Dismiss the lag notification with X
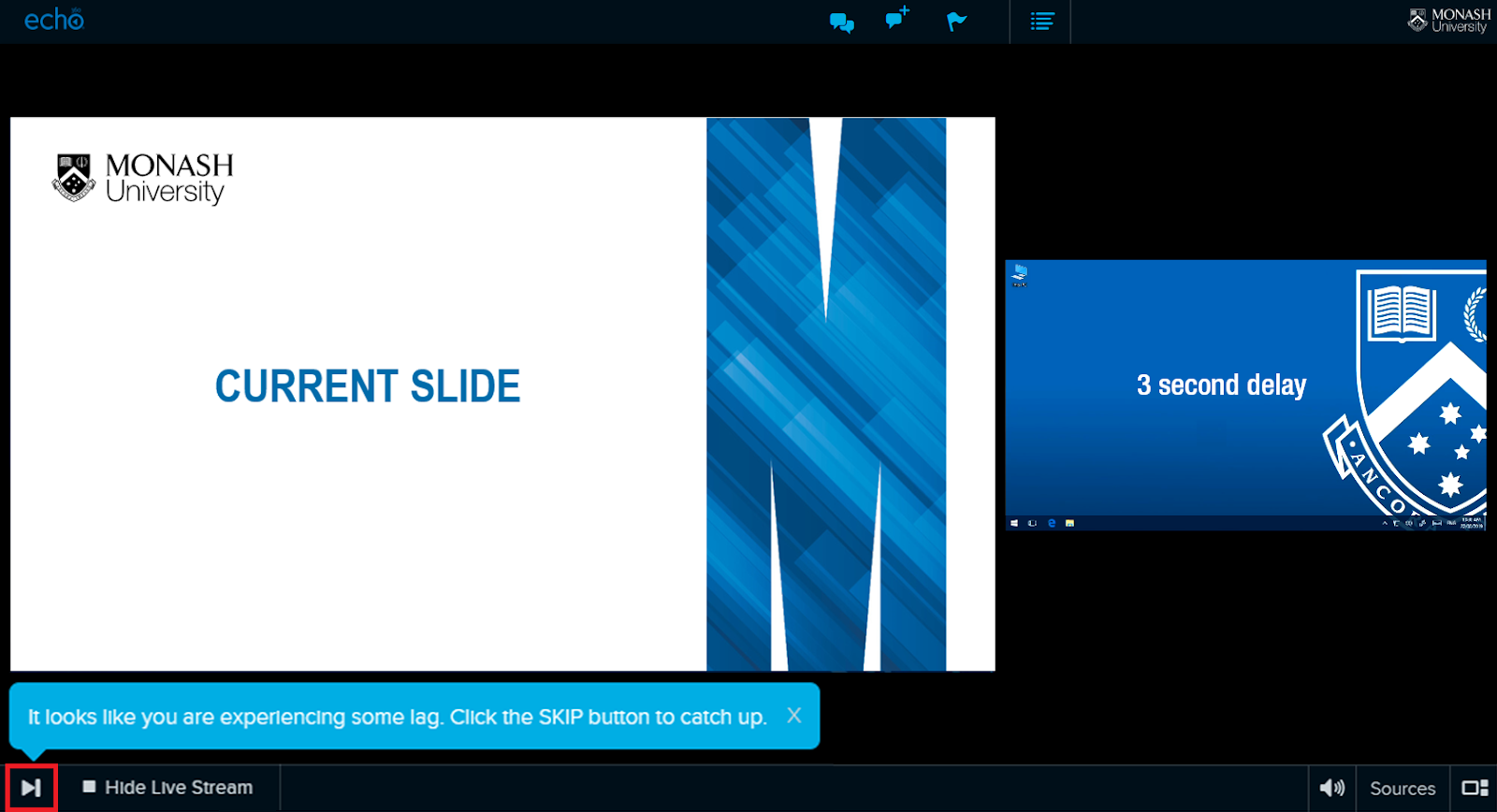 point(794,716)
